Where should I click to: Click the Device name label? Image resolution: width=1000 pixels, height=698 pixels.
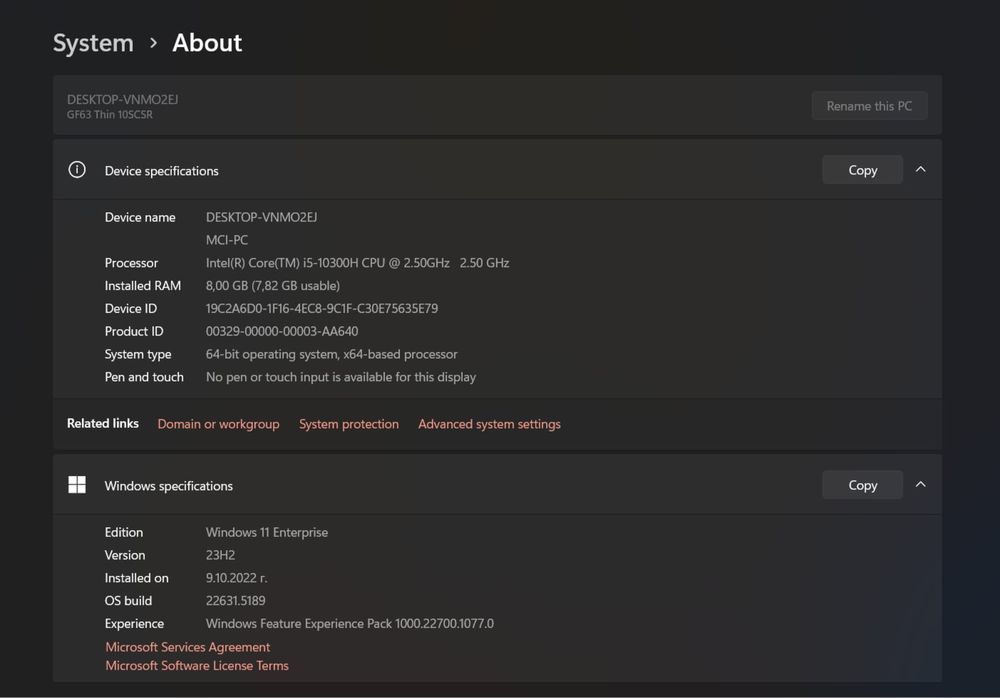click(140, 218)
